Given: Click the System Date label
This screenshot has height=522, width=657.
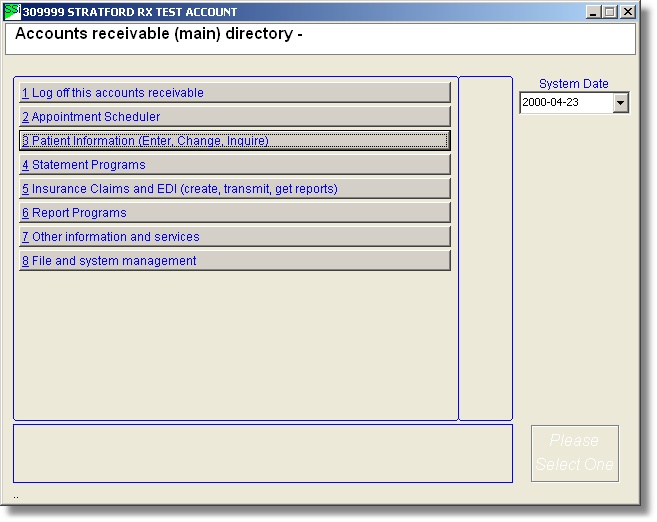Looking at the screenshot, I should 573,84.
